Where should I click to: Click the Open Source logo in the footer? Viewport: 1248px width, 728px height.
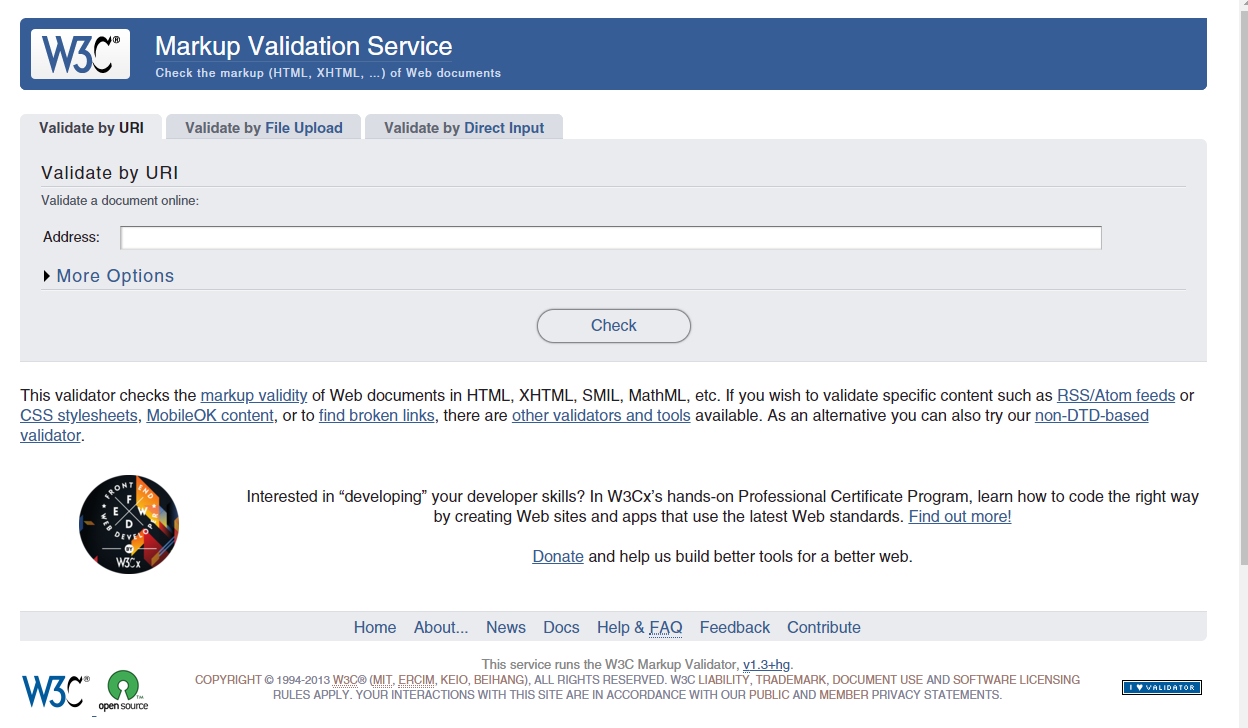point(123,691)
